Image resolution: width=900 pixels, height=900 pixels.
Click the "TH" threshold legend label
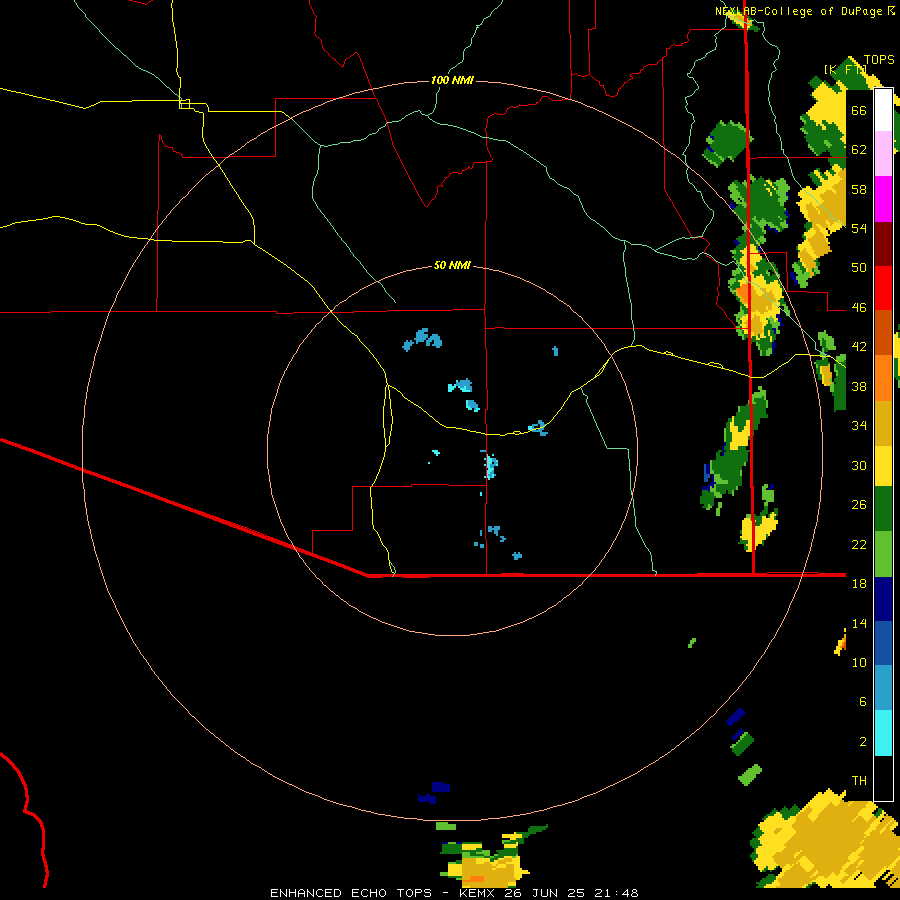(x=859, y=781)
